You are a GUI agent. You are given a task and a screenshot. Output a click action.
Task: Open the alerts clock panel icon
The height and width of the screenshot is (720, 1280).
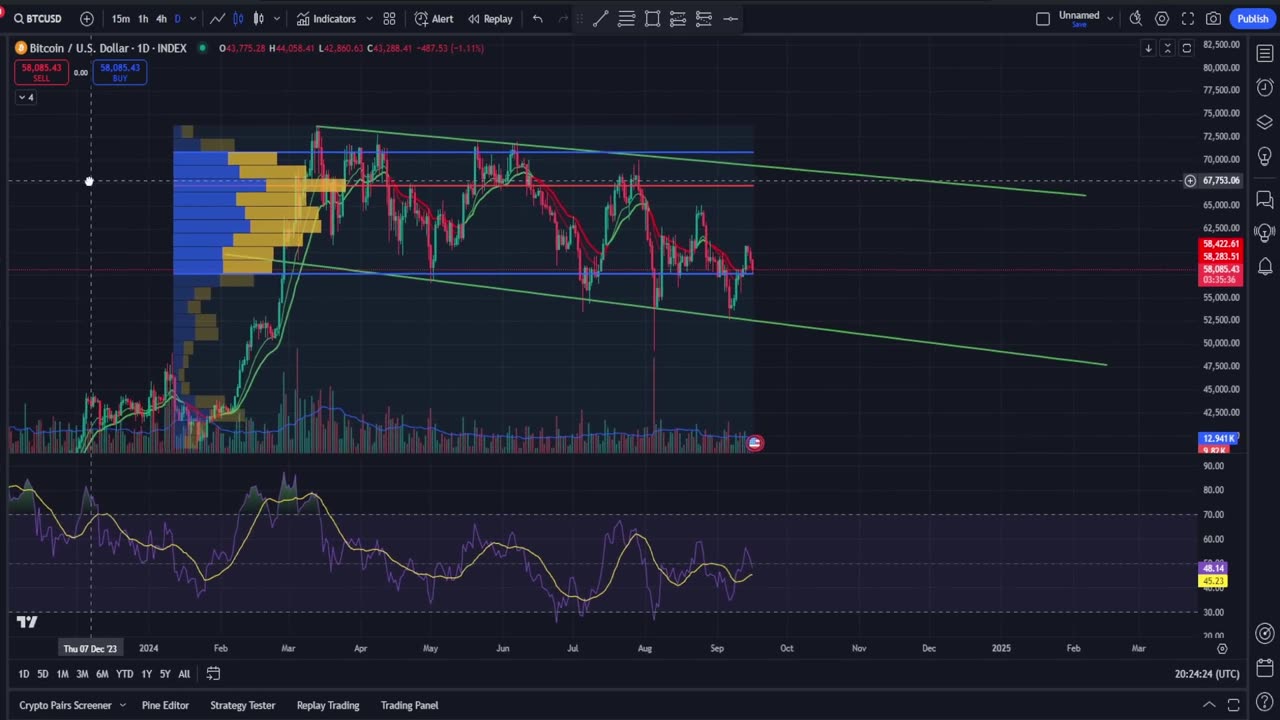coord(1265,87)
